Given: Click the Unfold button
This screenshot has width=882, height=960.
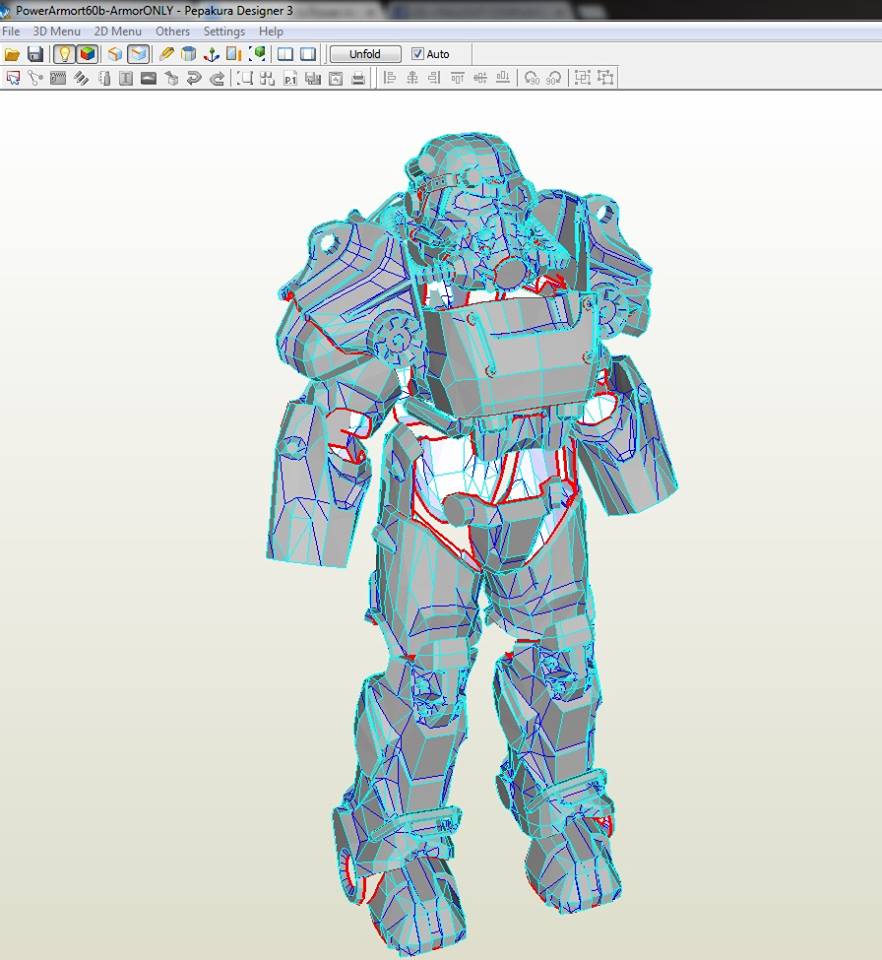Looking at the screenshot, I should [x=365, y=54].
